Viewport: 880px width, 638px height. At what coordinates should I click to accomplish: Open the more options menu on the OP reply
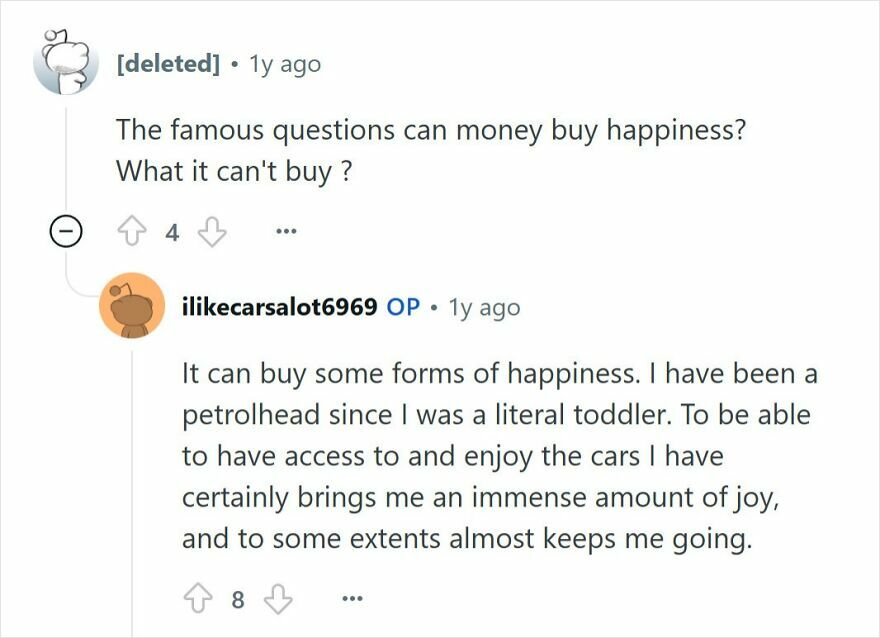[351, 597]
